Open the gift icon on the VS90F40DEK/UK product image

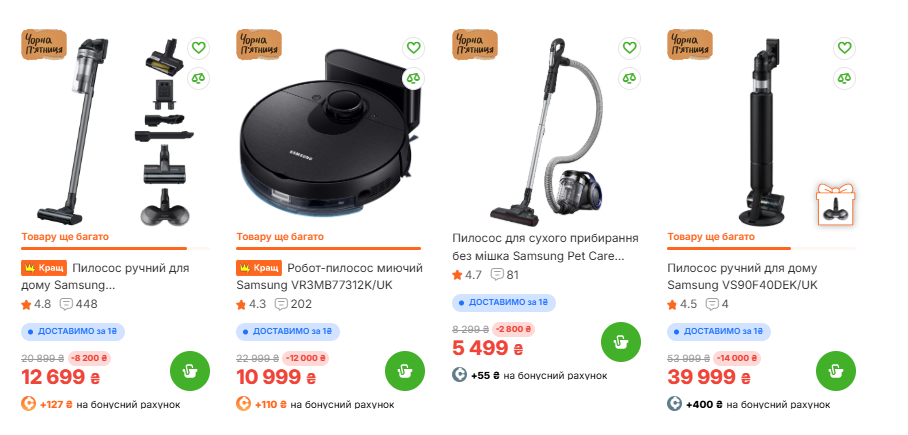836,204
